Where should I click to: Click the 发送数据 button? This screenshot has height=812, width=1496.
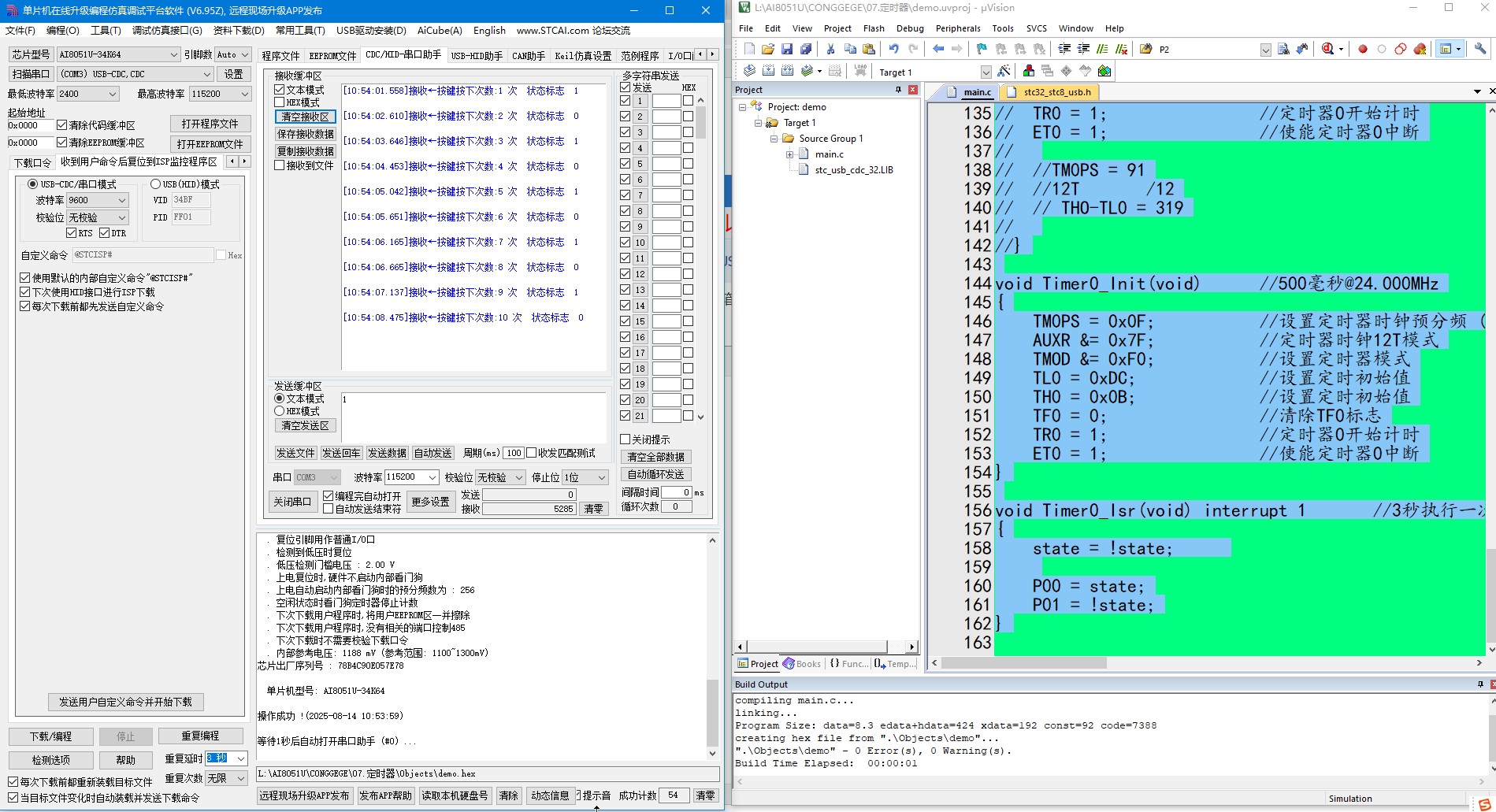pyautogui.click(x=387, y=453)
